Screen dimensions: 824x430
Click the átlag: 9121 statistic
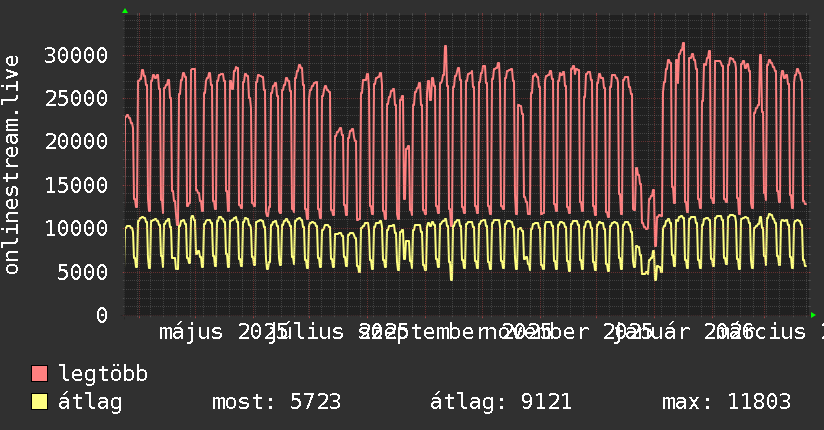[x=501, y=402]
